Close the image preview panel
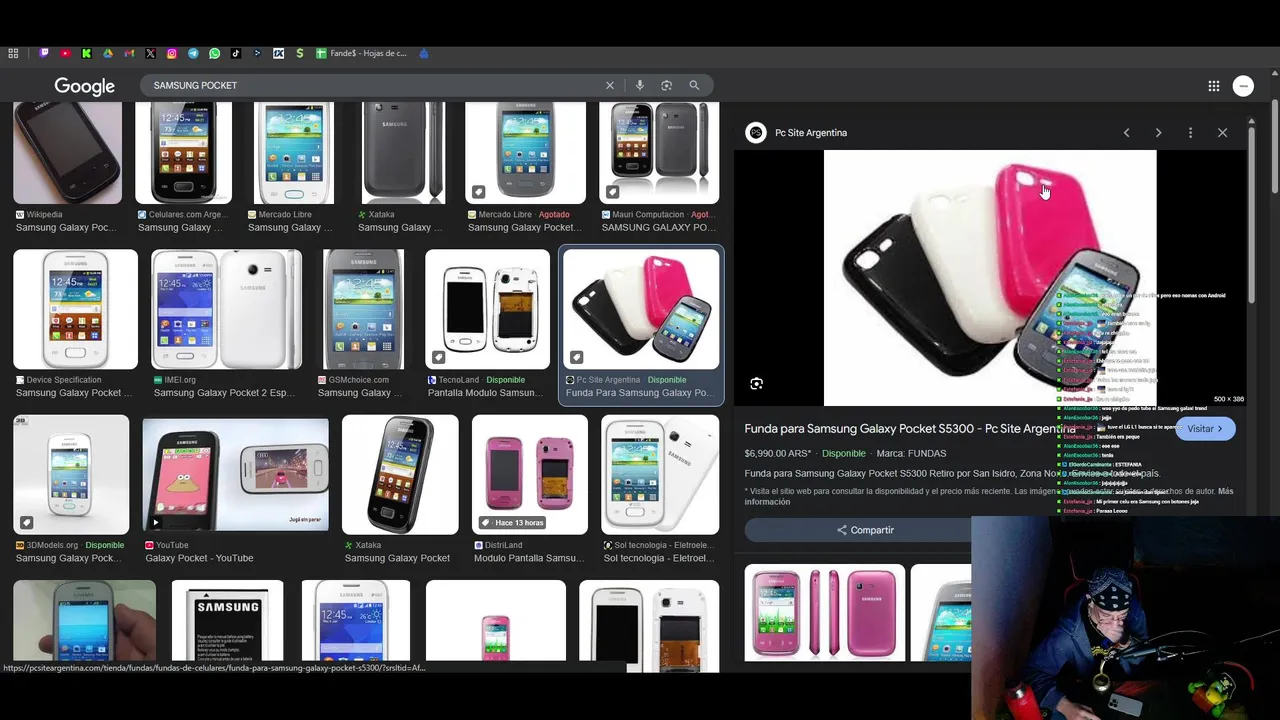1280x720 pixels. click(1222, 132)
